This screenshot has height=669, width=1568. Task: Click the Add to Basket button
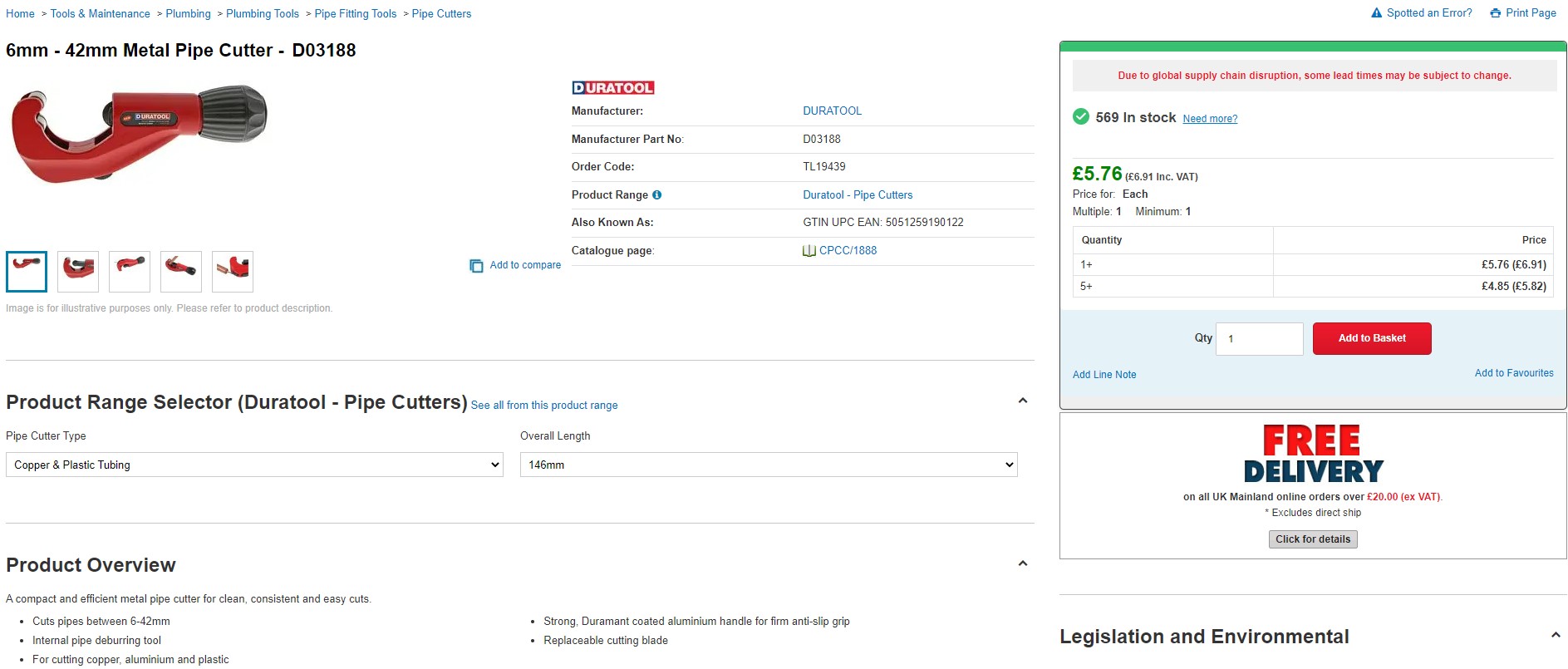[x=1371, y=338]
